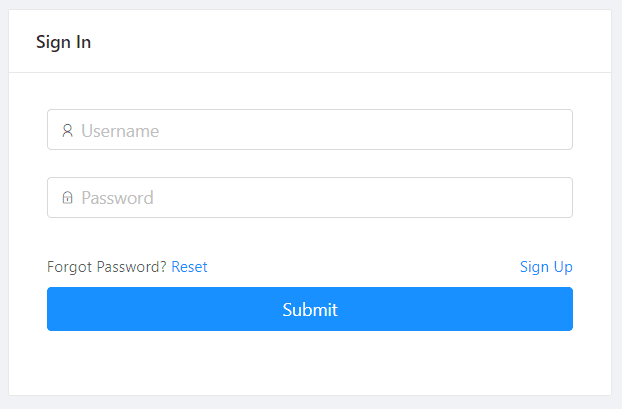Click the Forgot Password? text label
The height and width of the screenshot is (409, 622).
(x=107, y=267)
